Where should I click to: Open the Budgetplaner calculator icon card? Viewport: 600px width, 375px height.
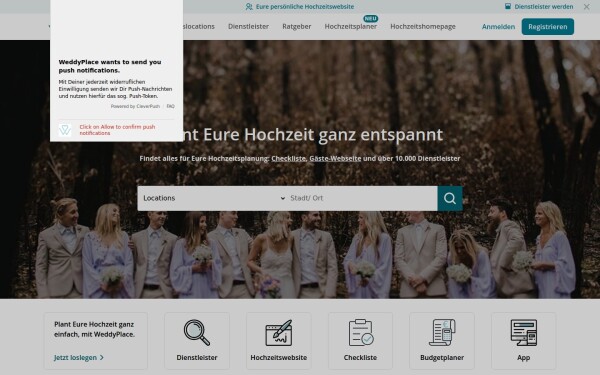tap(442, 341)
